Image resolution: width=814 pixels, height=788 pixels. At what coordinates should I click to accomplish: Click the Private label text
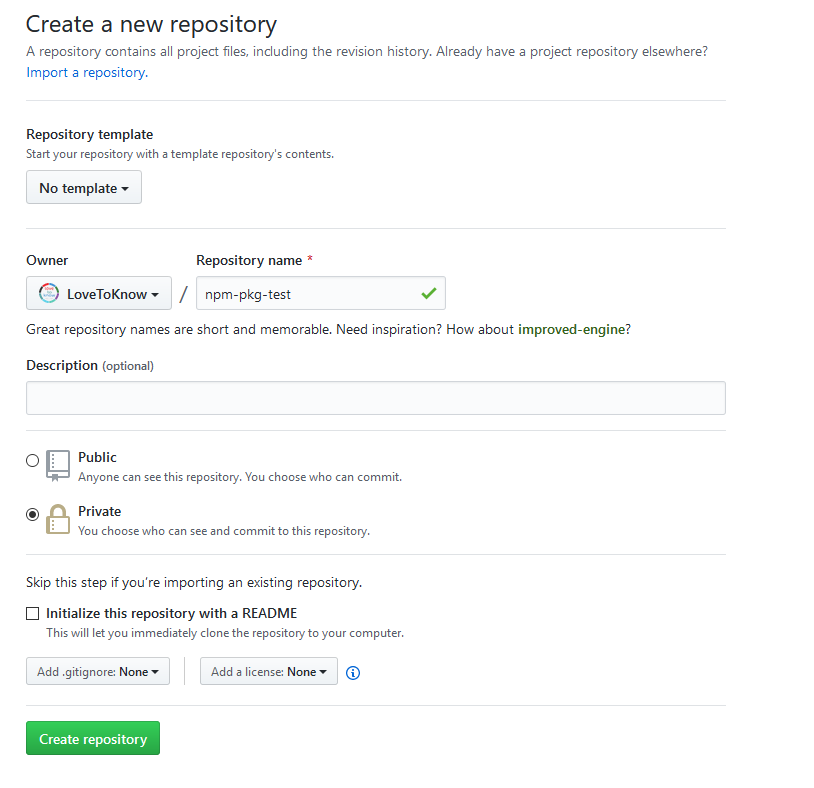coord(100,511)
